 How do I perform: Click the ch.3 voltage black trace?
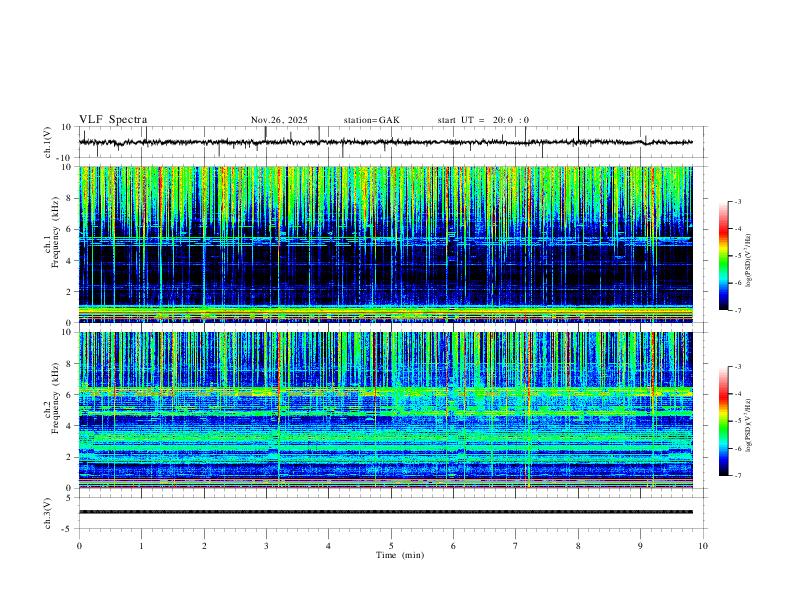tap(385, 512)
